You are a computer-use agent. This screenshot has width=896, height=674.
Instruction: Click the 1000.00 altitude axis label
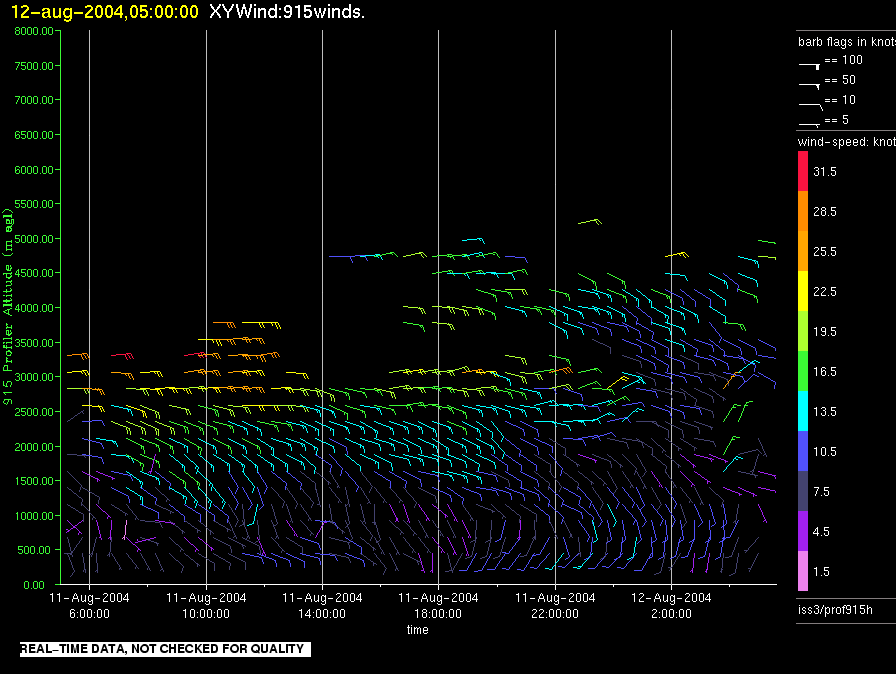(34, 516)
